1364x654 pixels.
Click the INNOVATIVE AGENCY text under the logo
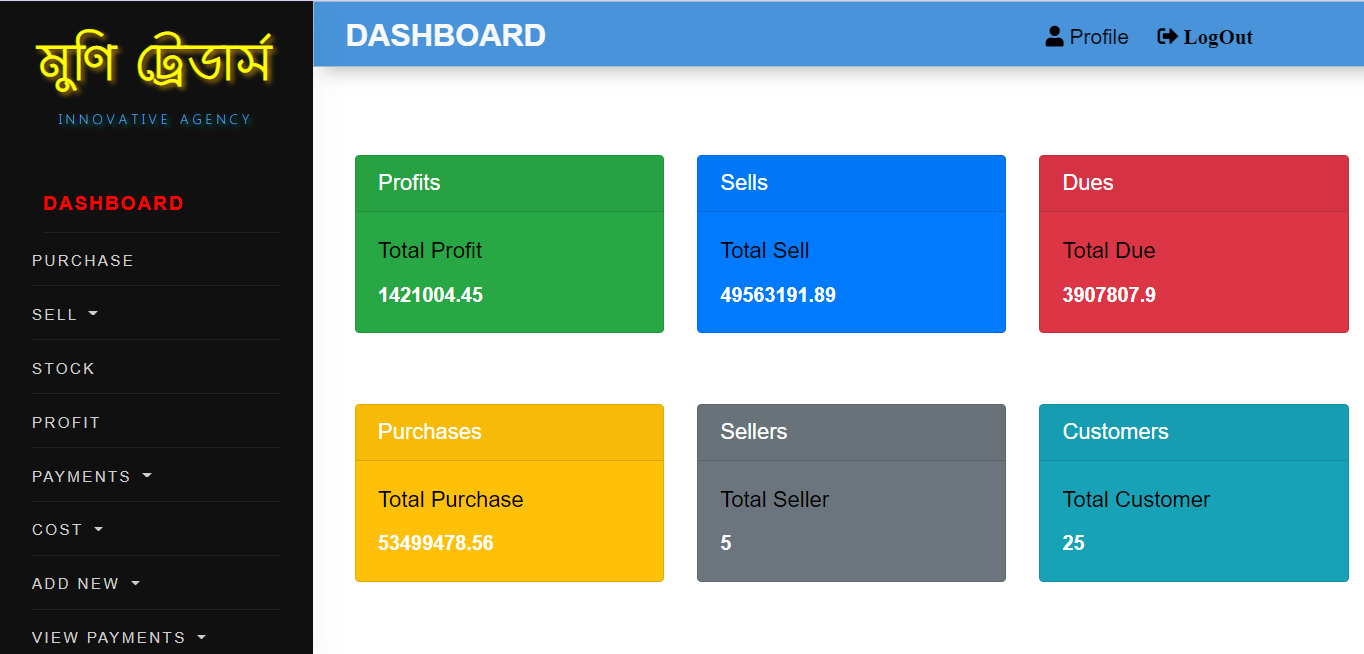coord(155,119)
